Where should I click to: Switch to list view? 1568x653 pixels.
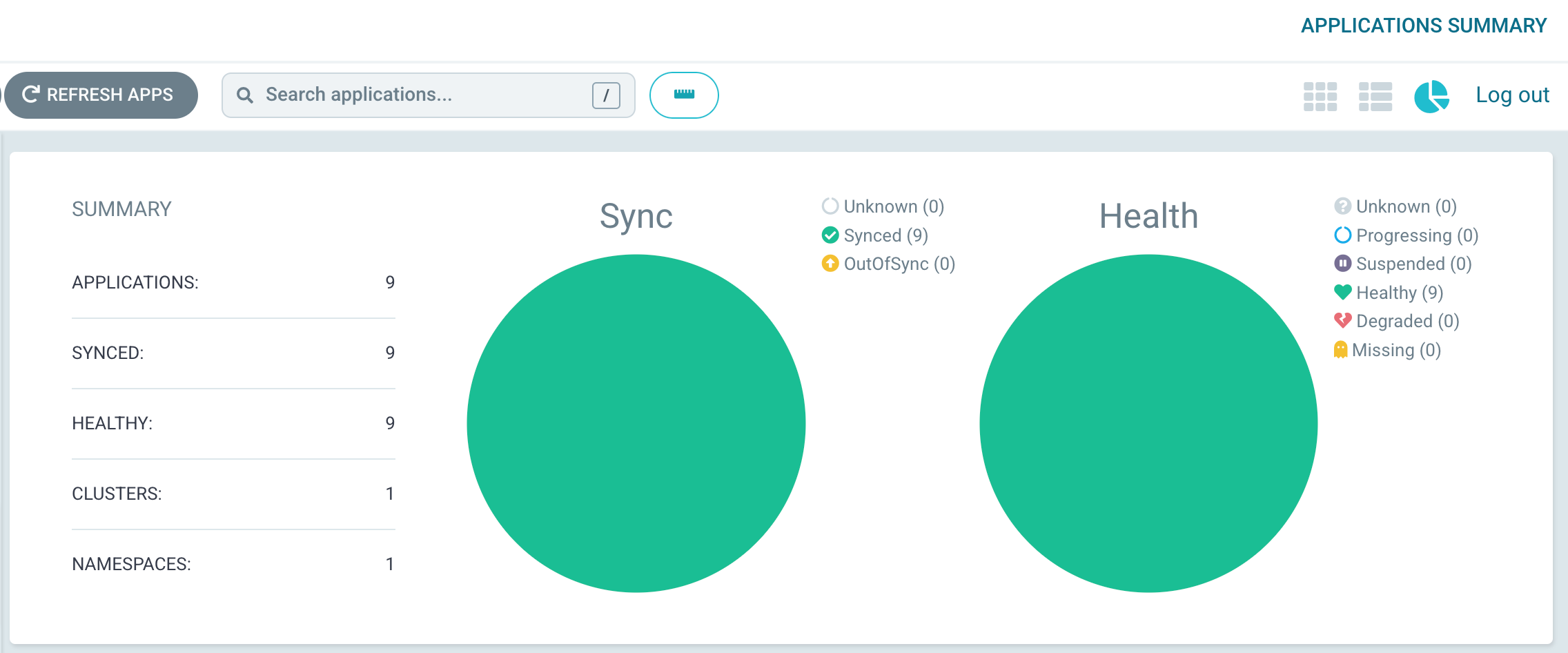point(1375,97)
